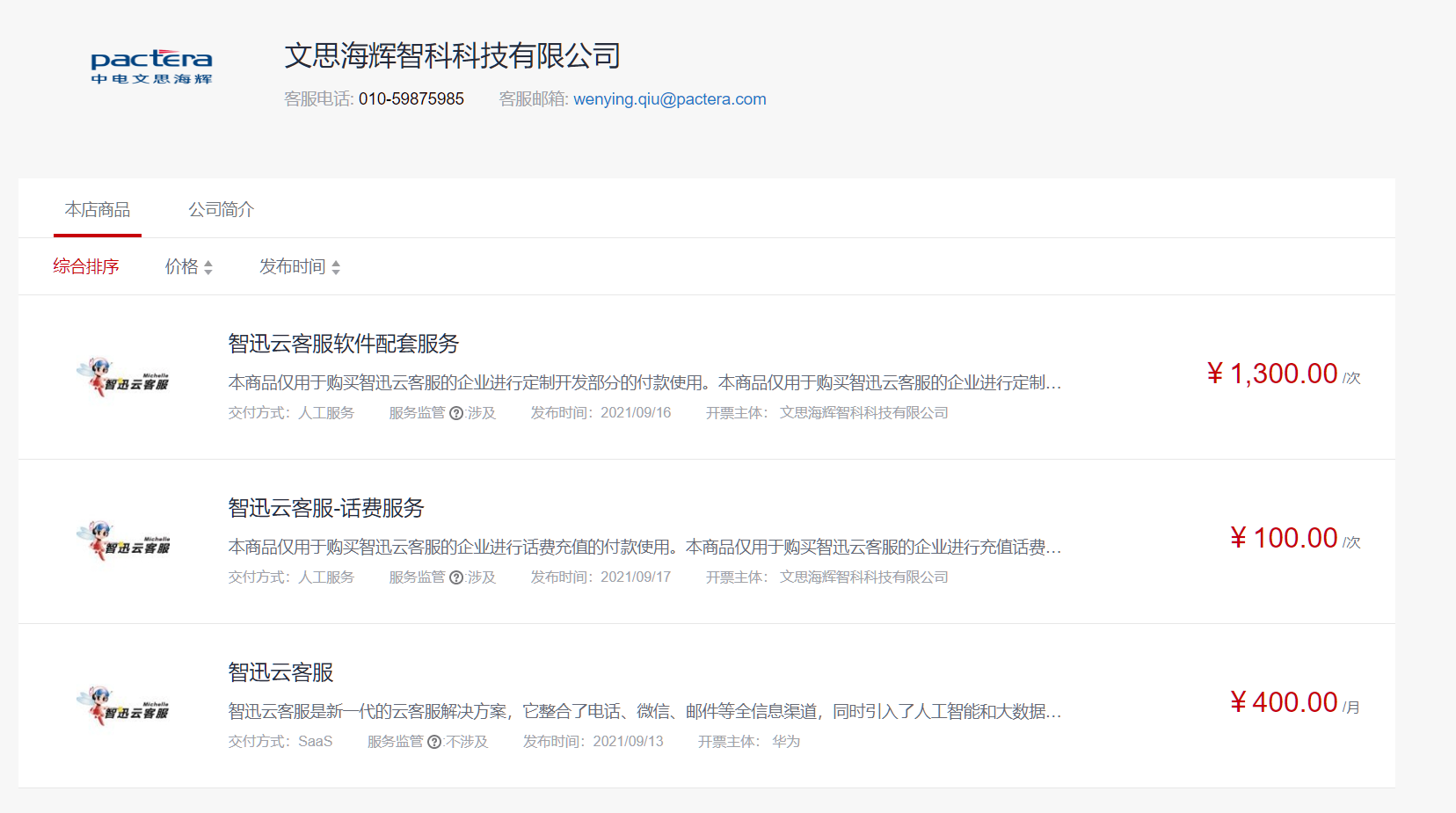Click the description about 话费充值

[x=644, y=547]
